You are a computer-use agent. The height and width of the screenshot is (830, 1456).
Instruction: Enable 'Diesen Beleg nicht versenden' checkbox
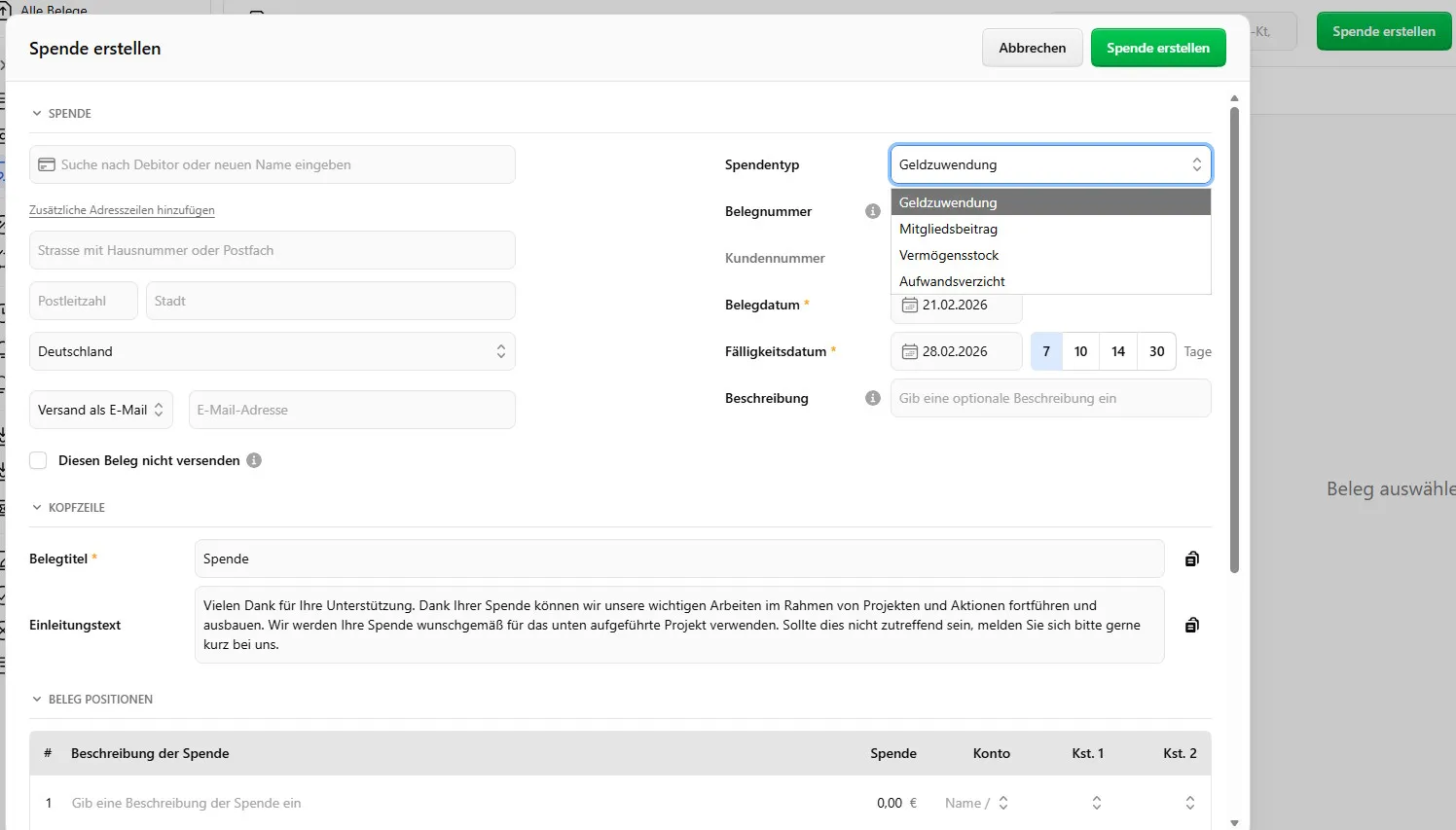pyautogui.click(x=38, y=460)
